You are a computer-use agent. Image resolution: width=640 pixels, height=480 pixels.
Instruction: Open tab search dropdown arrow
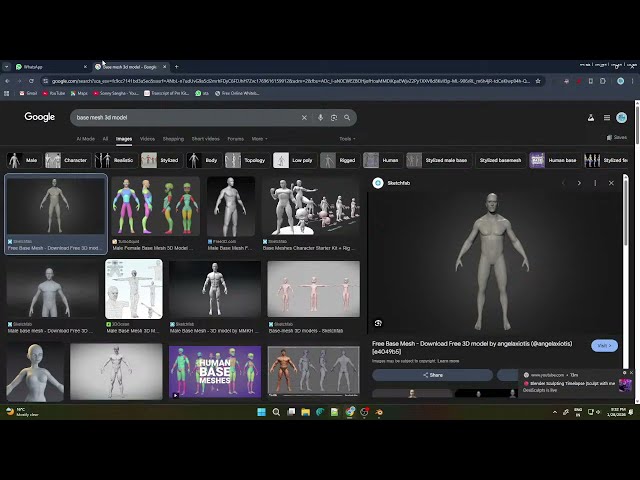click(x=7, y=67)
